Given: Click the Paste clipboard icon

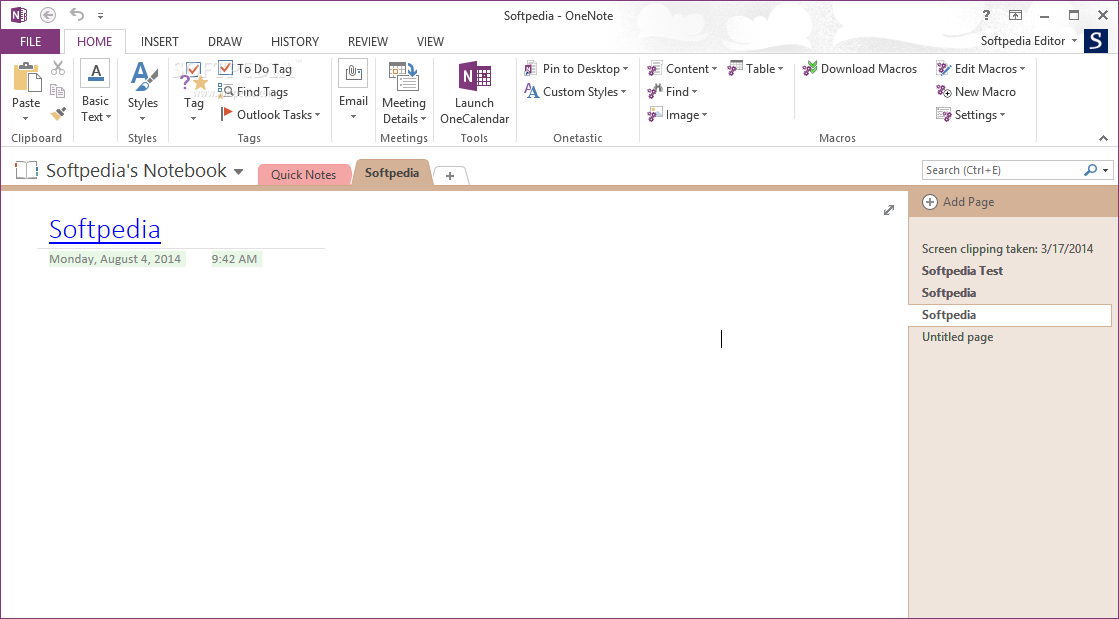Looking at the screenshot, I should click(26, 77).
